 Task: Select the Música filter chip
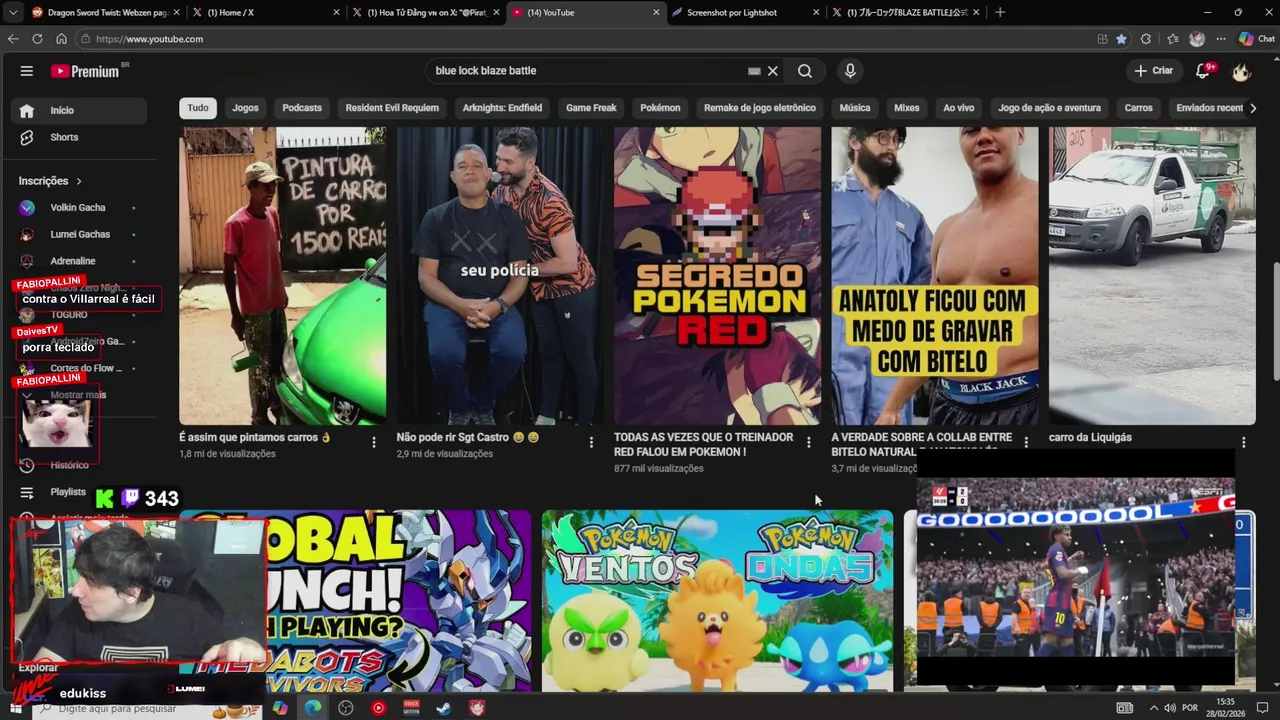(x=854, y=108)
